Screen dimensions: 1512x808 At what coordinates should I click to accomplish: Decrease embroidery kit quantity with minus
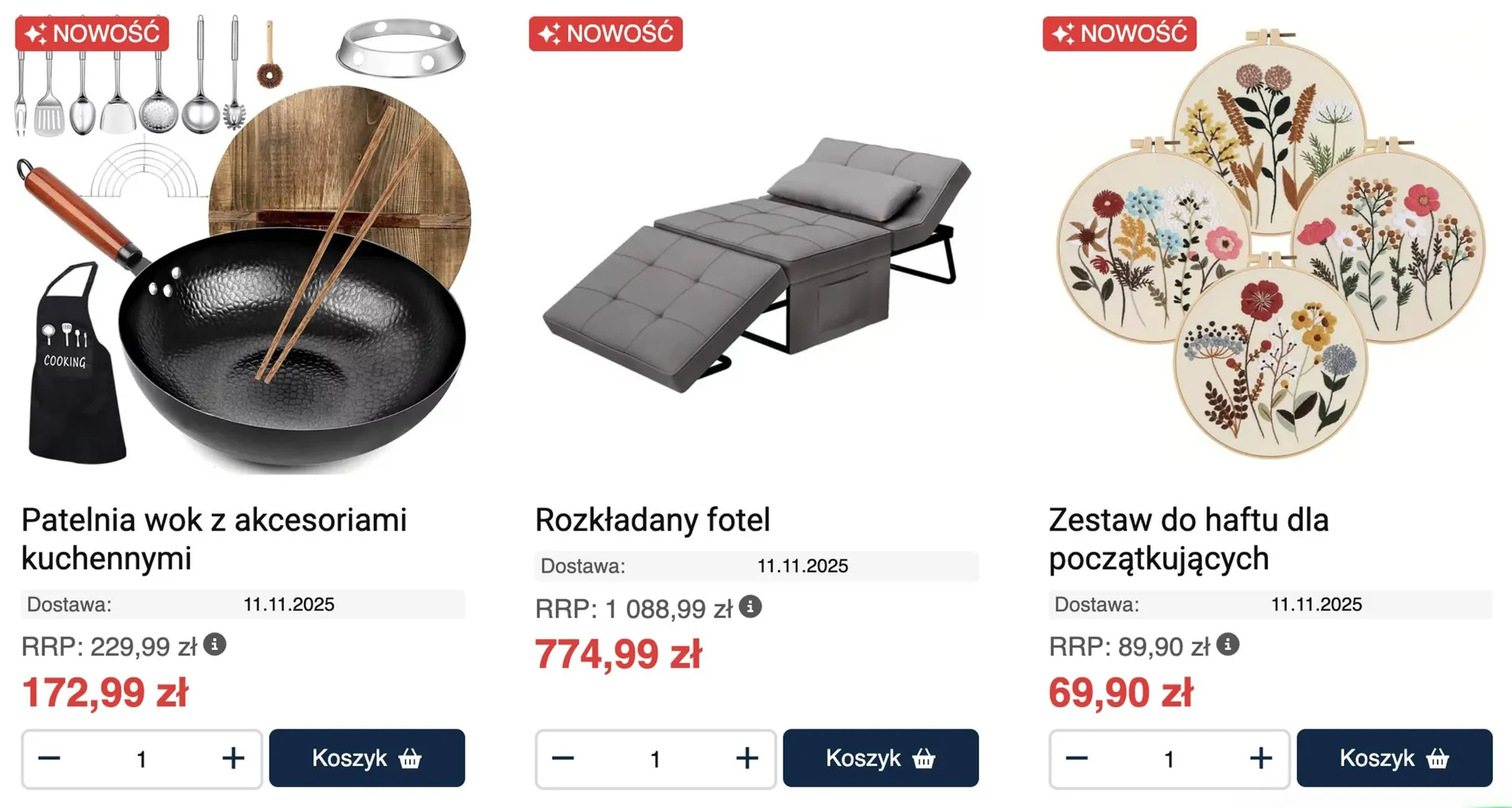coord(1077,758)
